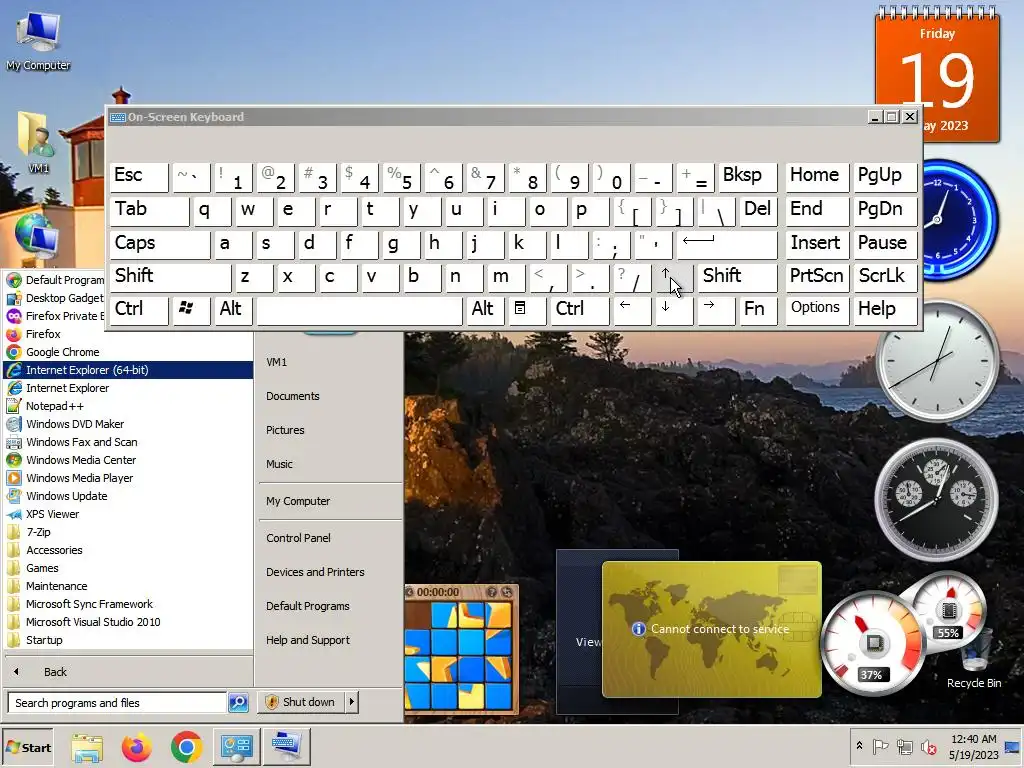Click the picture puzzle help icon

492,592
